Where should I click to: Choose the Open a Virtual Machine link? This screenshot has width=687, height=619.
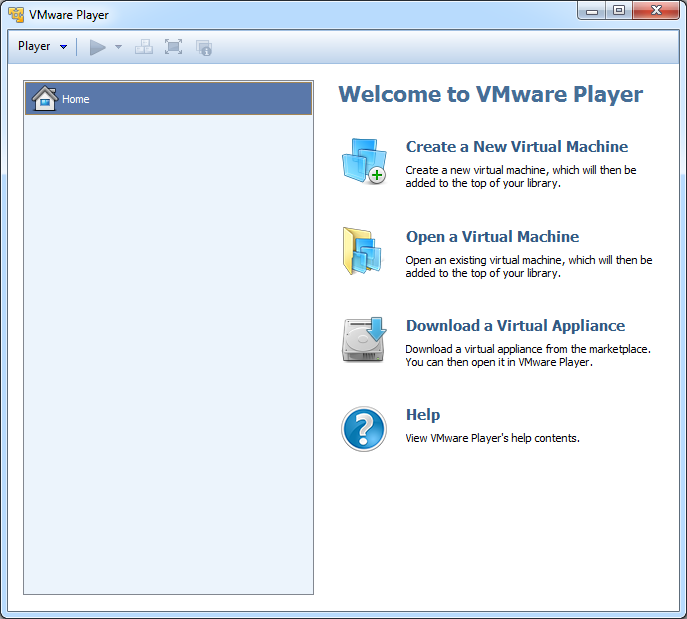point(492,237)
